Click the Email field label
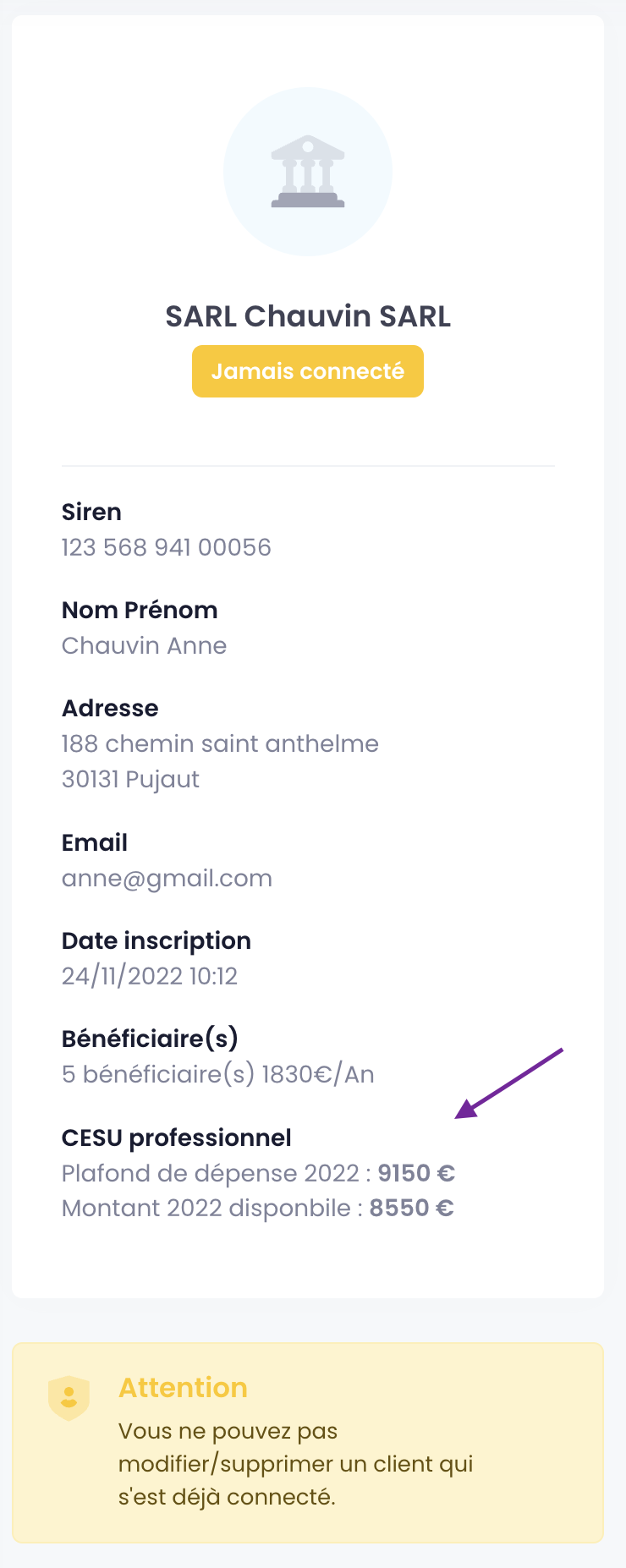Screen dimensions: 626x1568 pos(95,842)
